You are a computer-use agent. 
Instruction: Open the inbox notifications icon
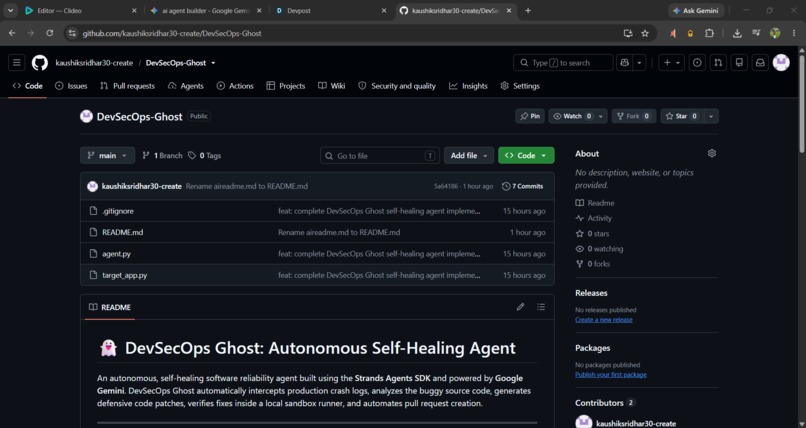tap(760, 63)
